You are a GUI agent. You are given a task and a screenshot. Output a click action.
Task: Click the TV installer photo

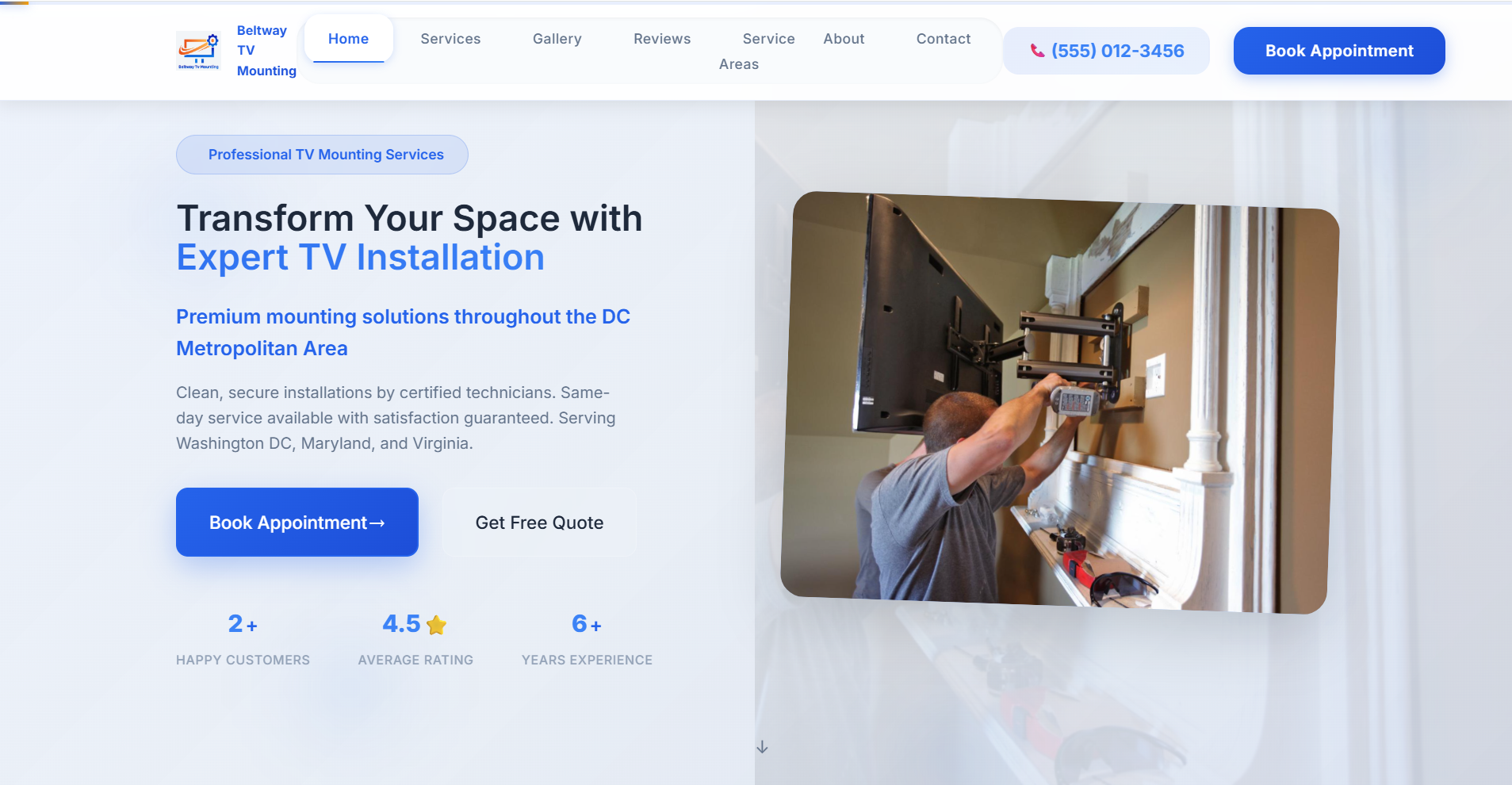coord(1059,402)
